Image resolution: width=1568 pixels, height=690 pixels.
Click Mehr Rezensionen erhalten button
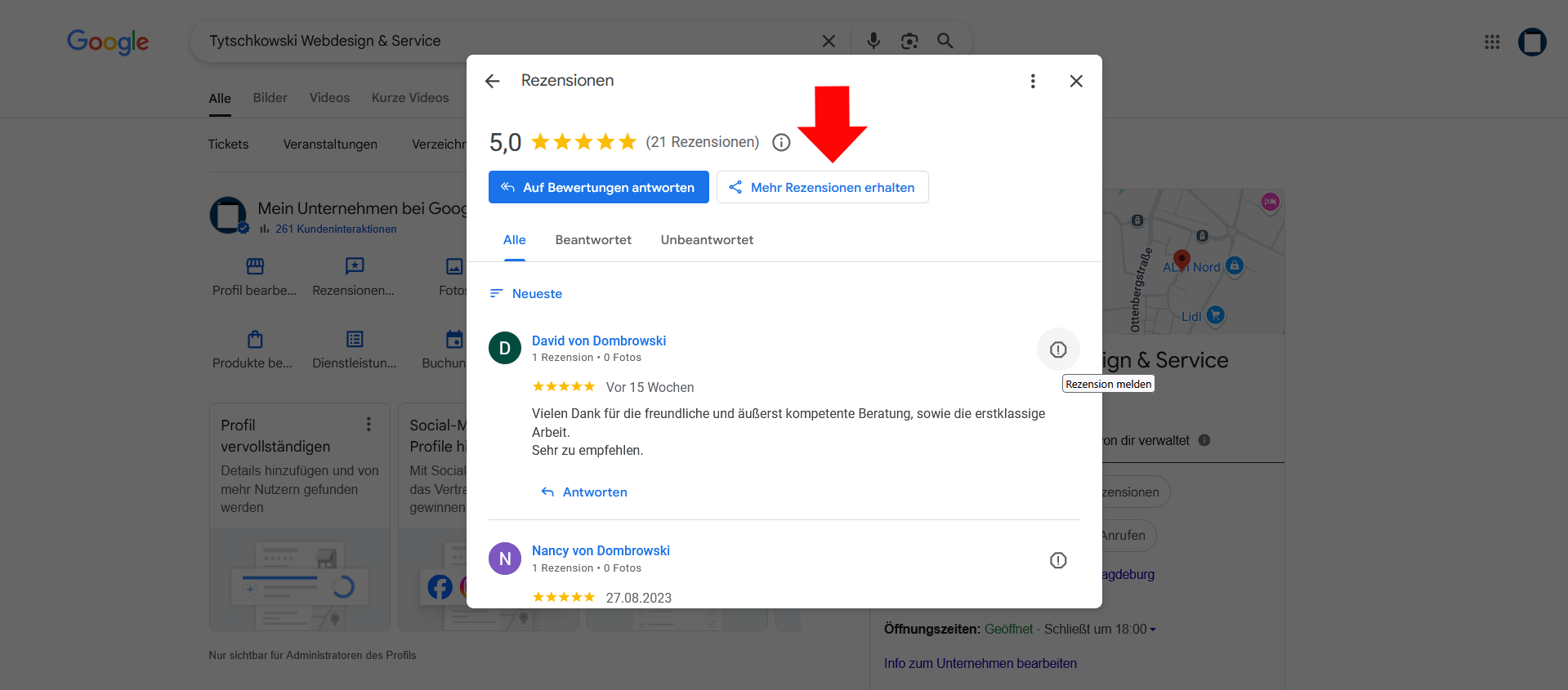(823, 187)
